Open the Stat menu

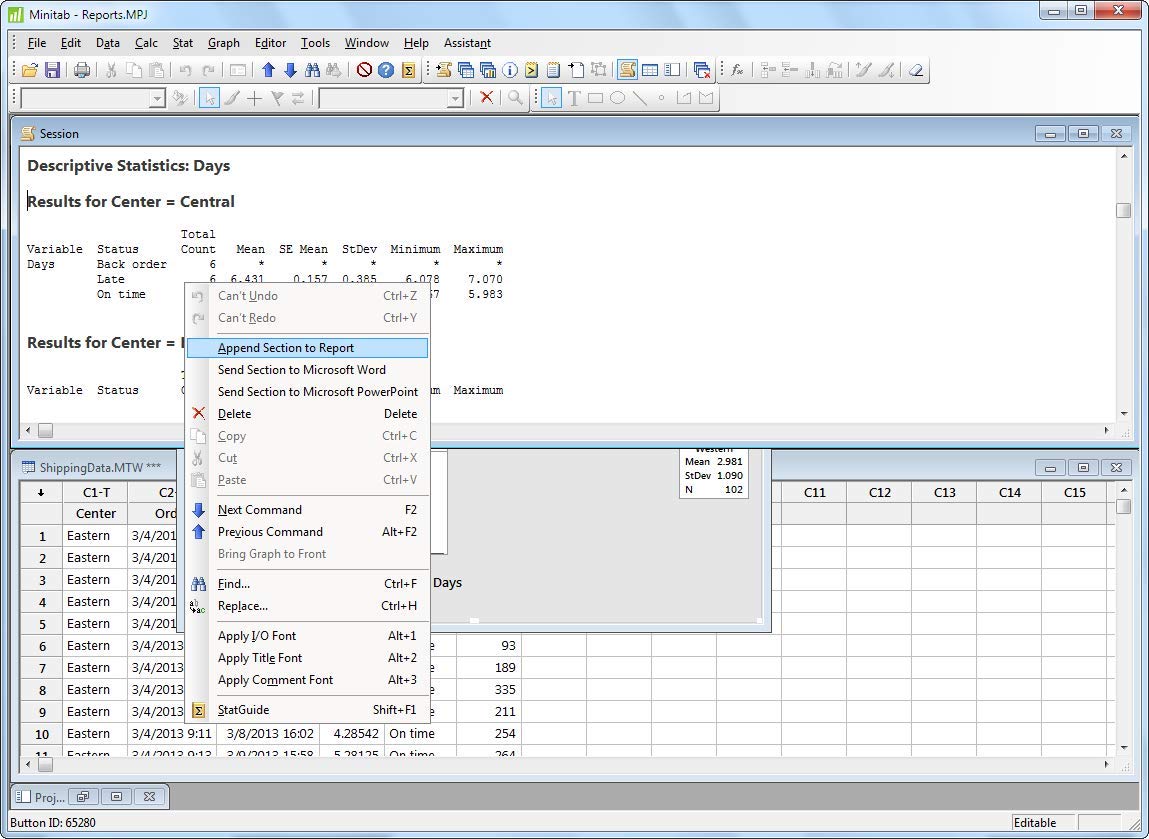pos(183,43)
